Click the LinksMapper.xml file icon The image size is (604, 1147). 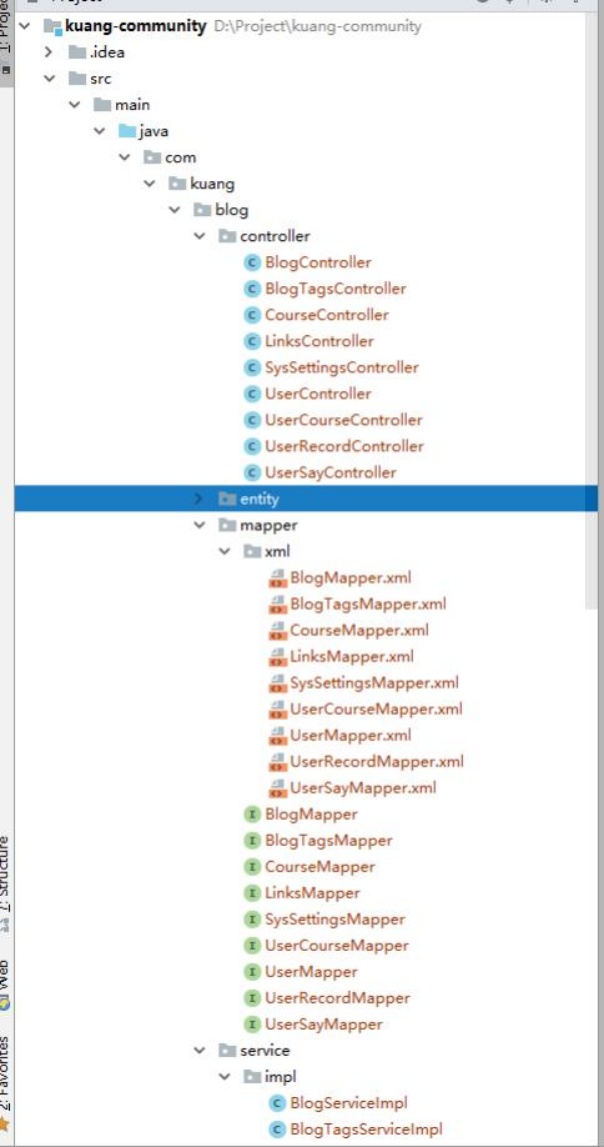pos(277,657)
